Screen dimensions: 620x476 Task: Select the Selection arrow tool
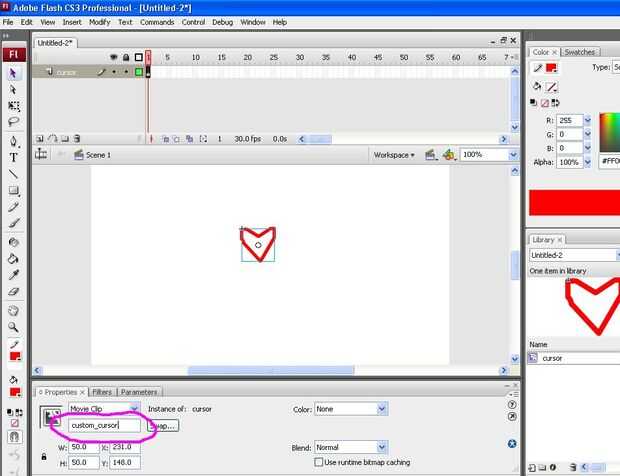click(13, 73)
